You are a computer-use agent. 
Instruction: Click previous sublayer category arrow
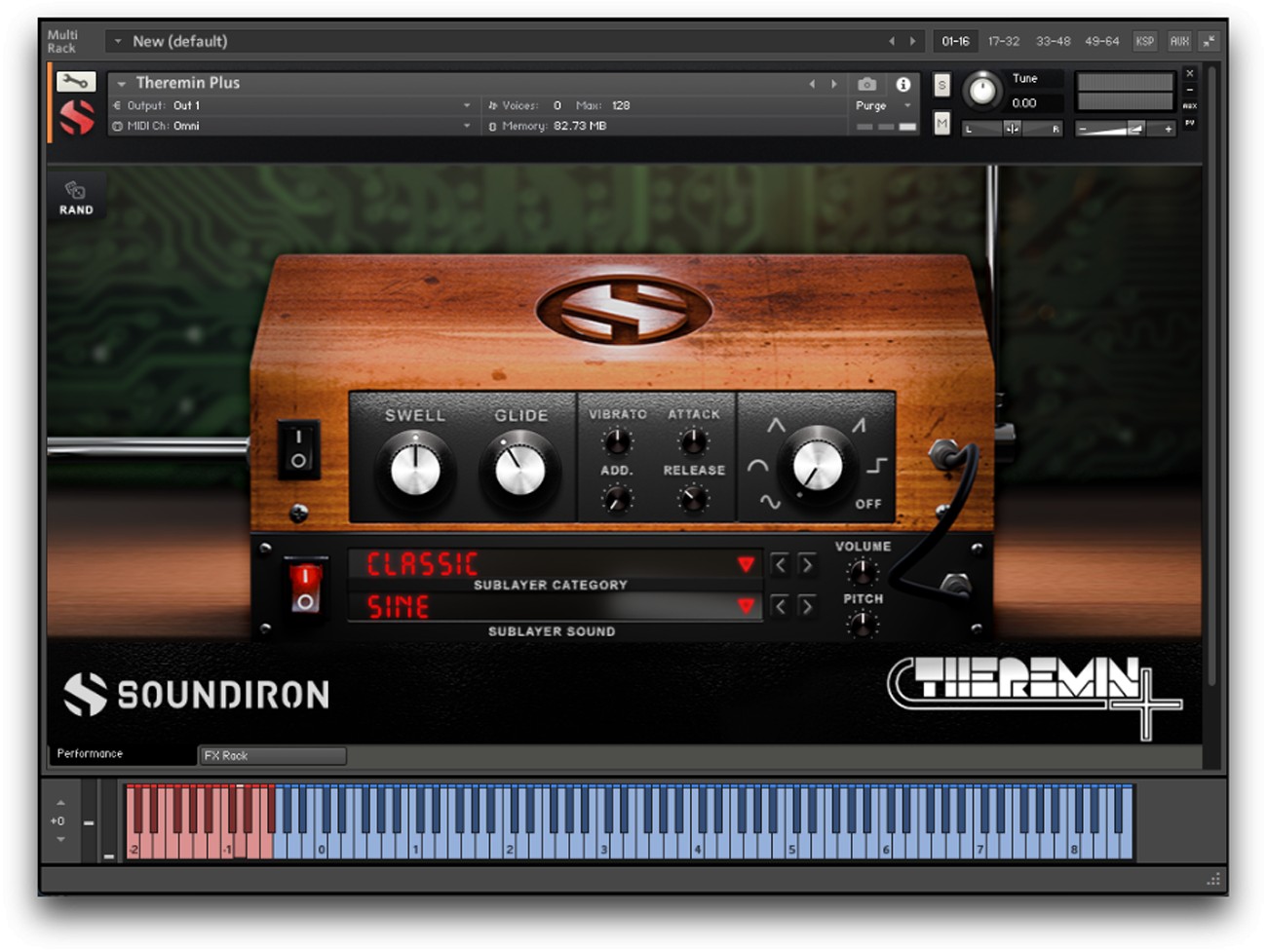[x=780, y=564]
